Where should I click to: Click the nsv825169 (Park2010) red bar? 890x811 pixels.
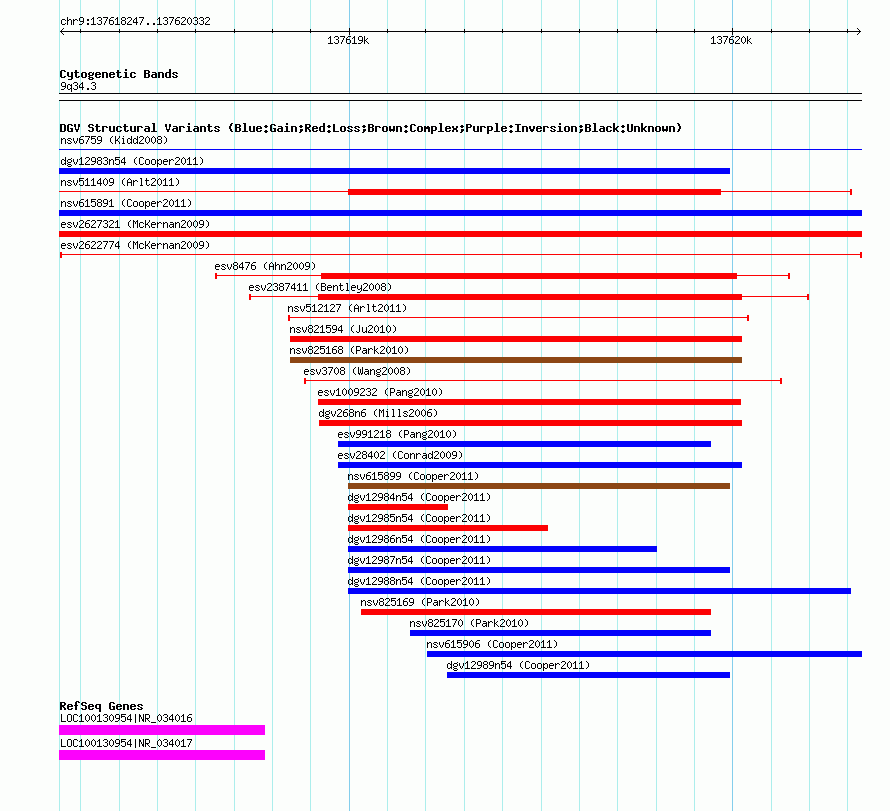point(536,612)
